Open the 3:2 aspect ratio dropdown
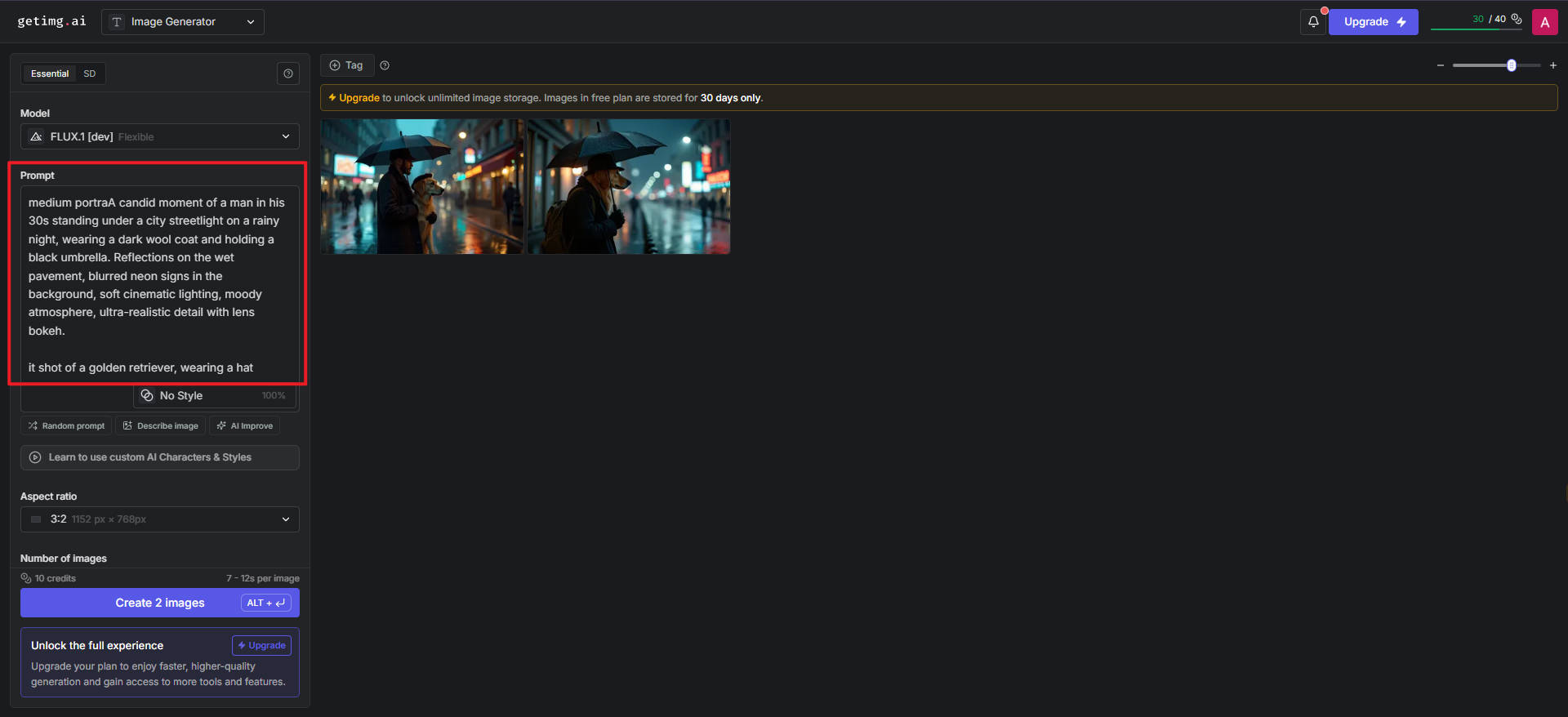Image resolution: width=1568 pixels, height=717 pixels. pos(160,519)
